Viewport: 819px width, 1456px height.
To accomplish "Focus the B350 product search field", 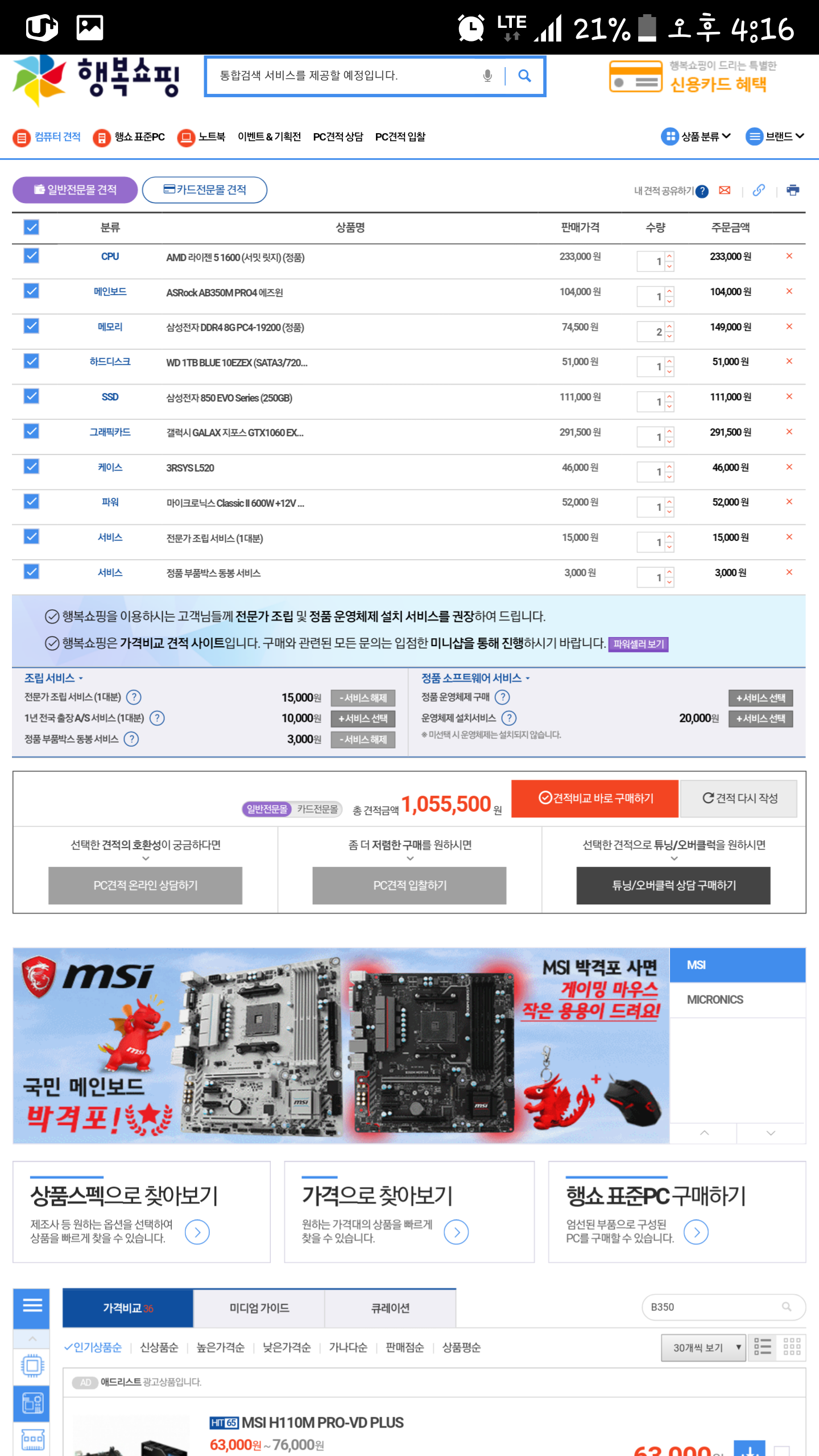I will [x=724, y=1307].
